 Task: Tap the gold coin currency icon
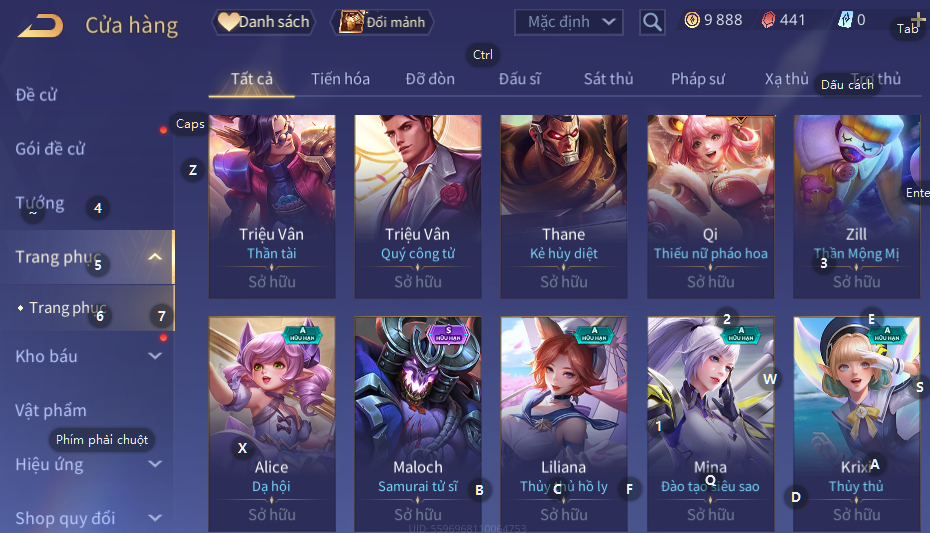pyautogui.click(x=692, y=20)
